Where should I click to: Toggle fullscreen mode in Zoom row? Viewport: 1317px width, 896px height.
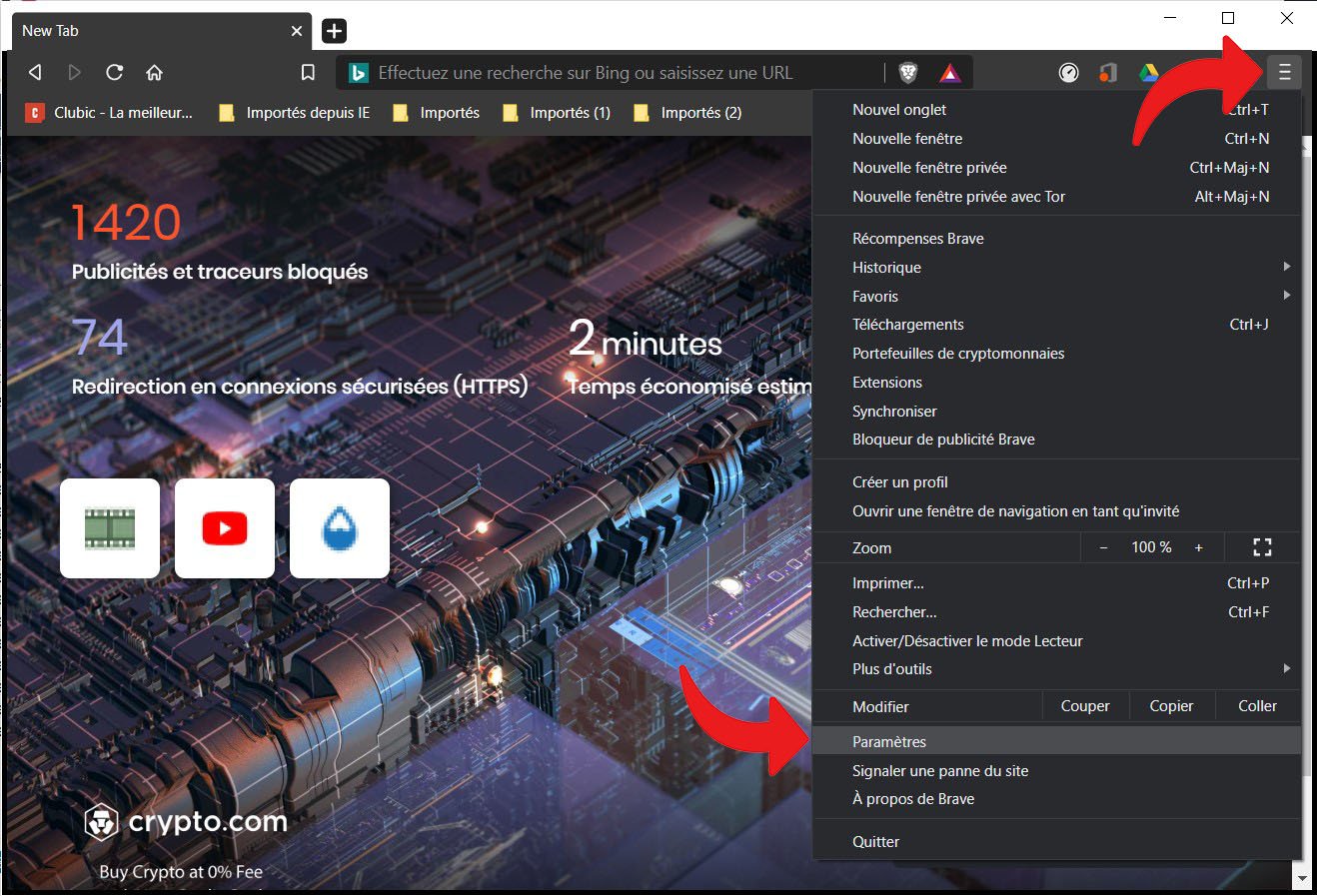click(1262, 547)
